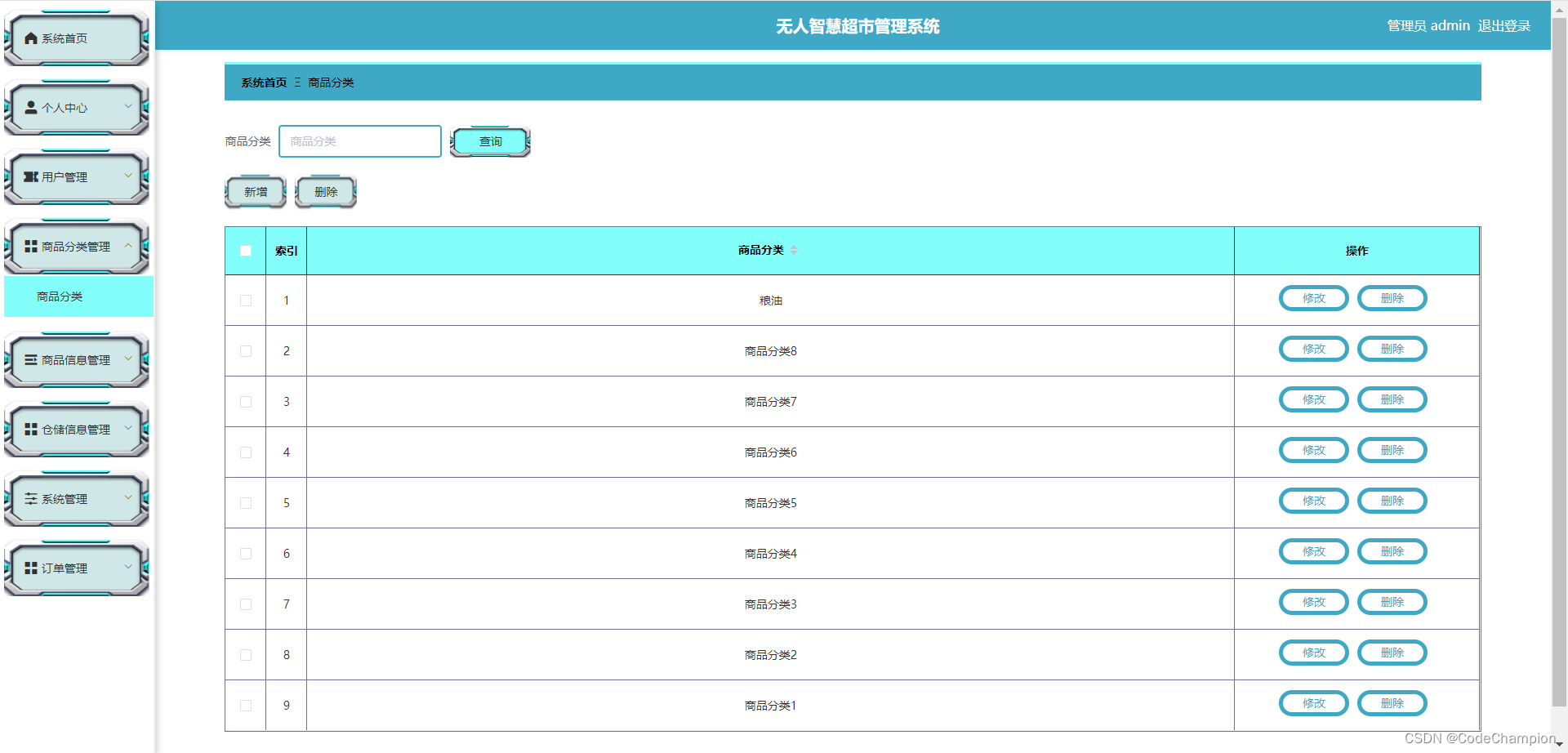
Task: Sort by the 商品分类 column arrows
Action: coord(793,250)
